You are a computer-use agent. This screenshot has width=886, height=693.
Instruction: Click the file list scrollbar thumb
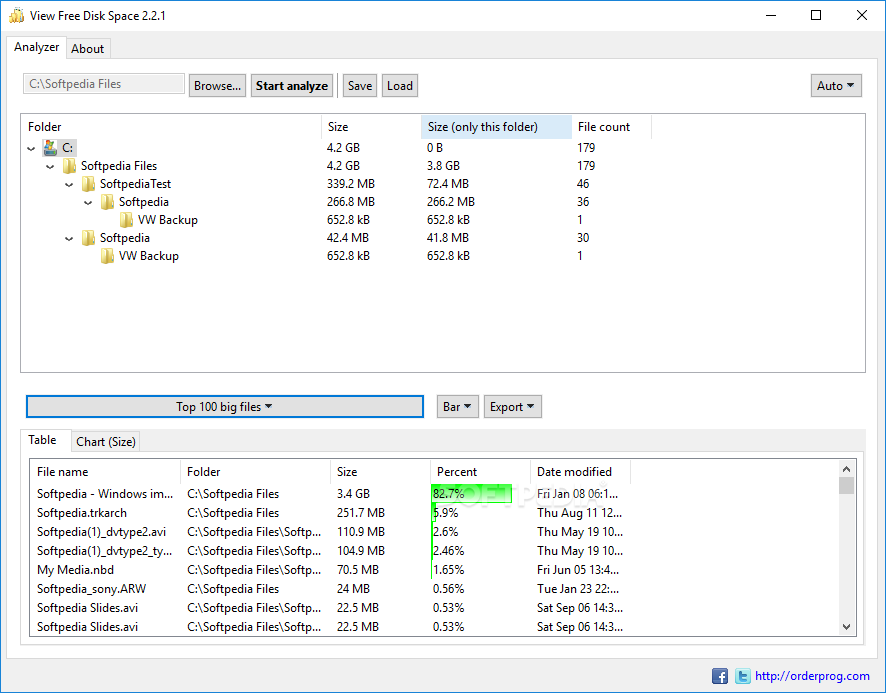[846, 486]
